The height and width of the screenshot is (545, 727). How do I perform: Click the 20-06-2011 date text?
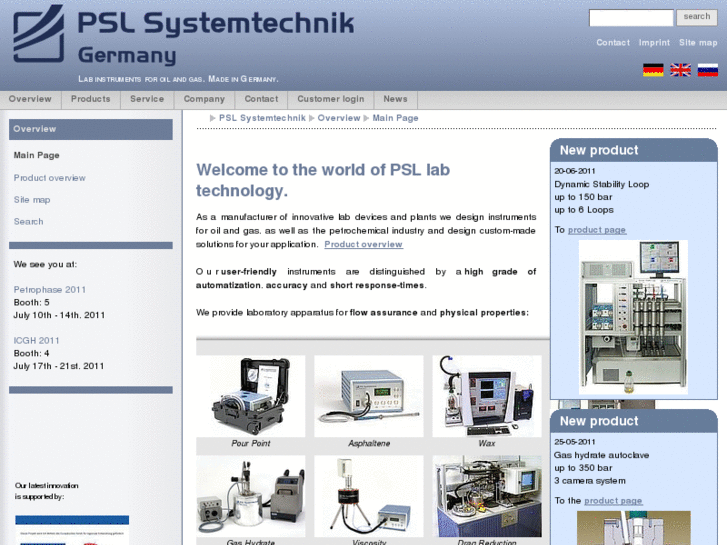click(575, 171)
